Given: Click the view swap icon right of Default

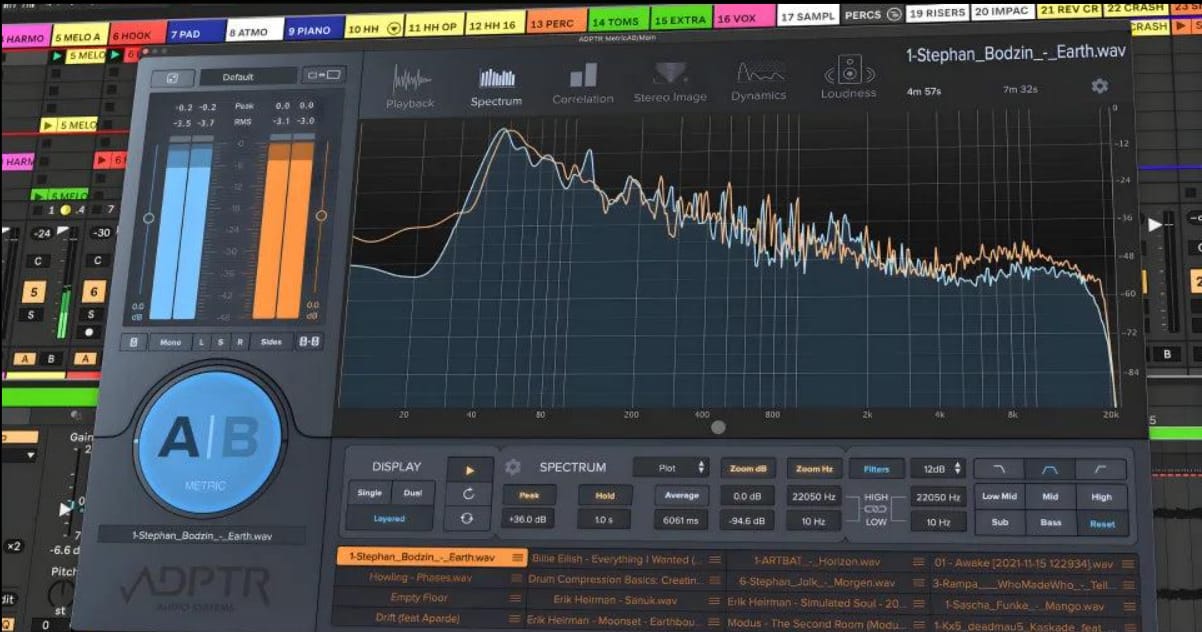Looking at the screenshot, I should pos(325,75).
